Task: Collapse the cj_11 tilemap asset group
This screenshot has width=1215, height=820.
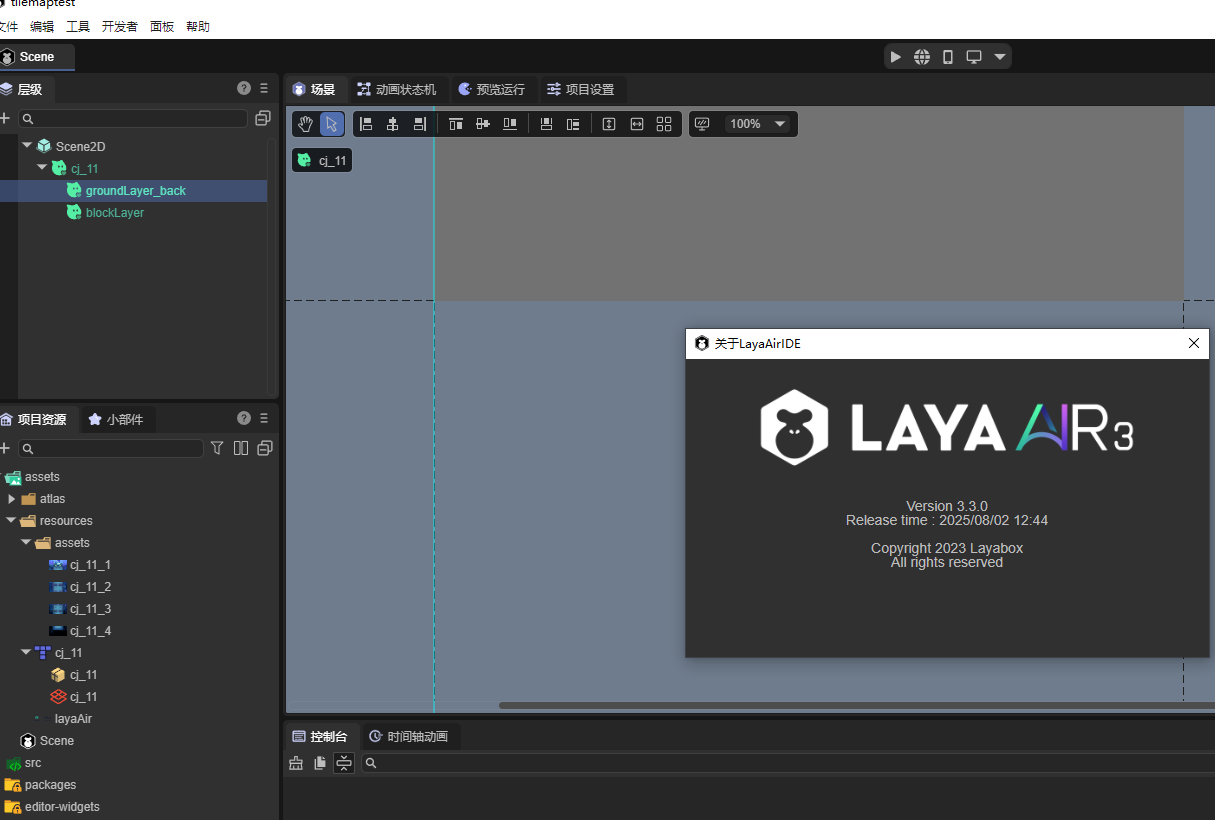Action: click(26, 653)
